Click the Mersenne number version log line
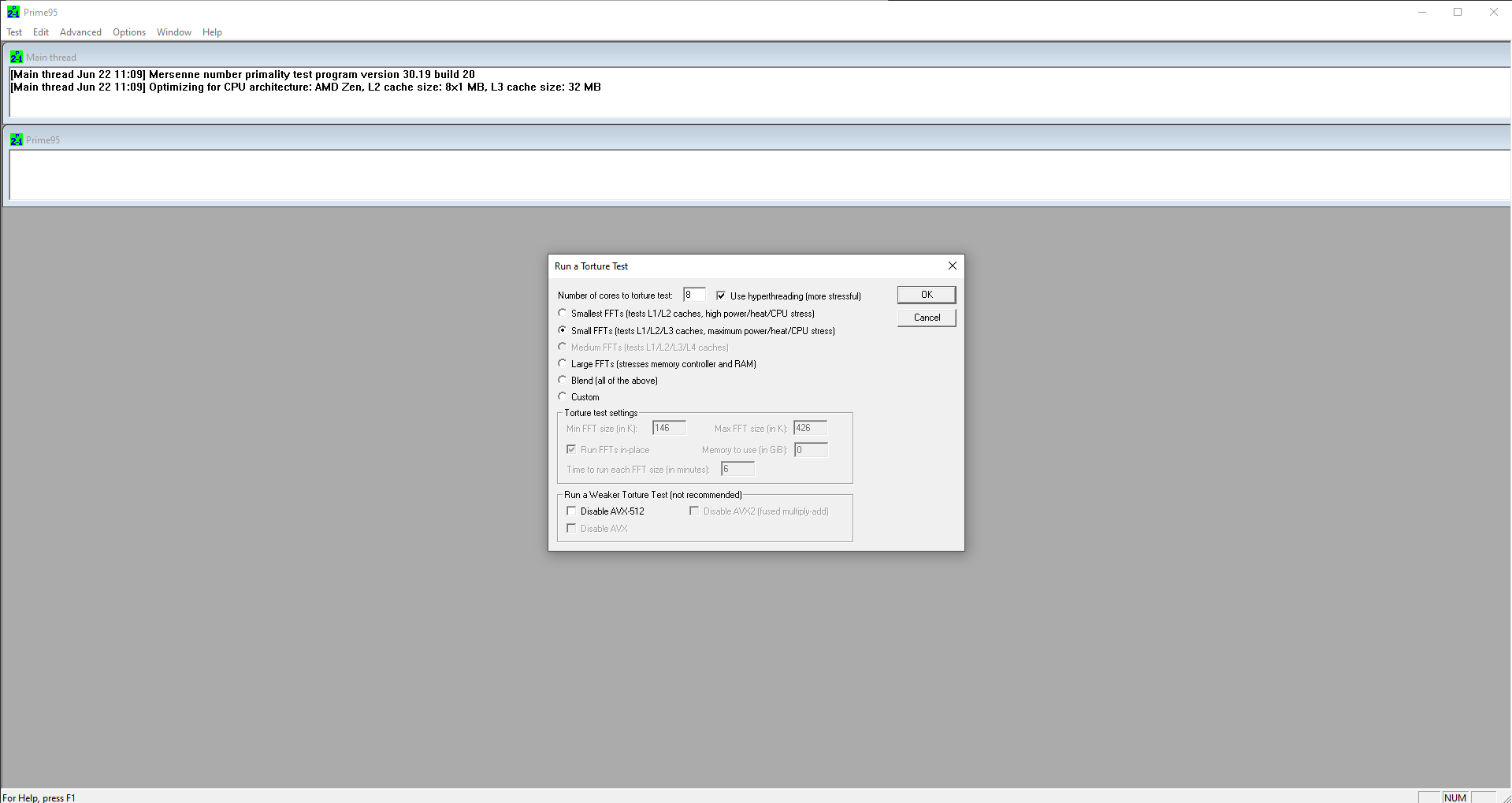 point(243,74)
